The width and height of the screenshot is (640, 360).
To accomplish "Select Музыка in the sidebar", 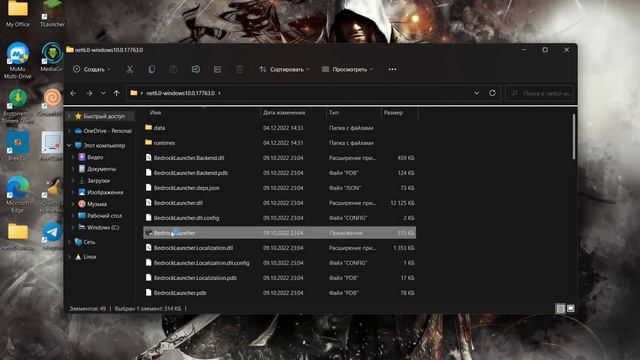I will click(x=97, y=204).
